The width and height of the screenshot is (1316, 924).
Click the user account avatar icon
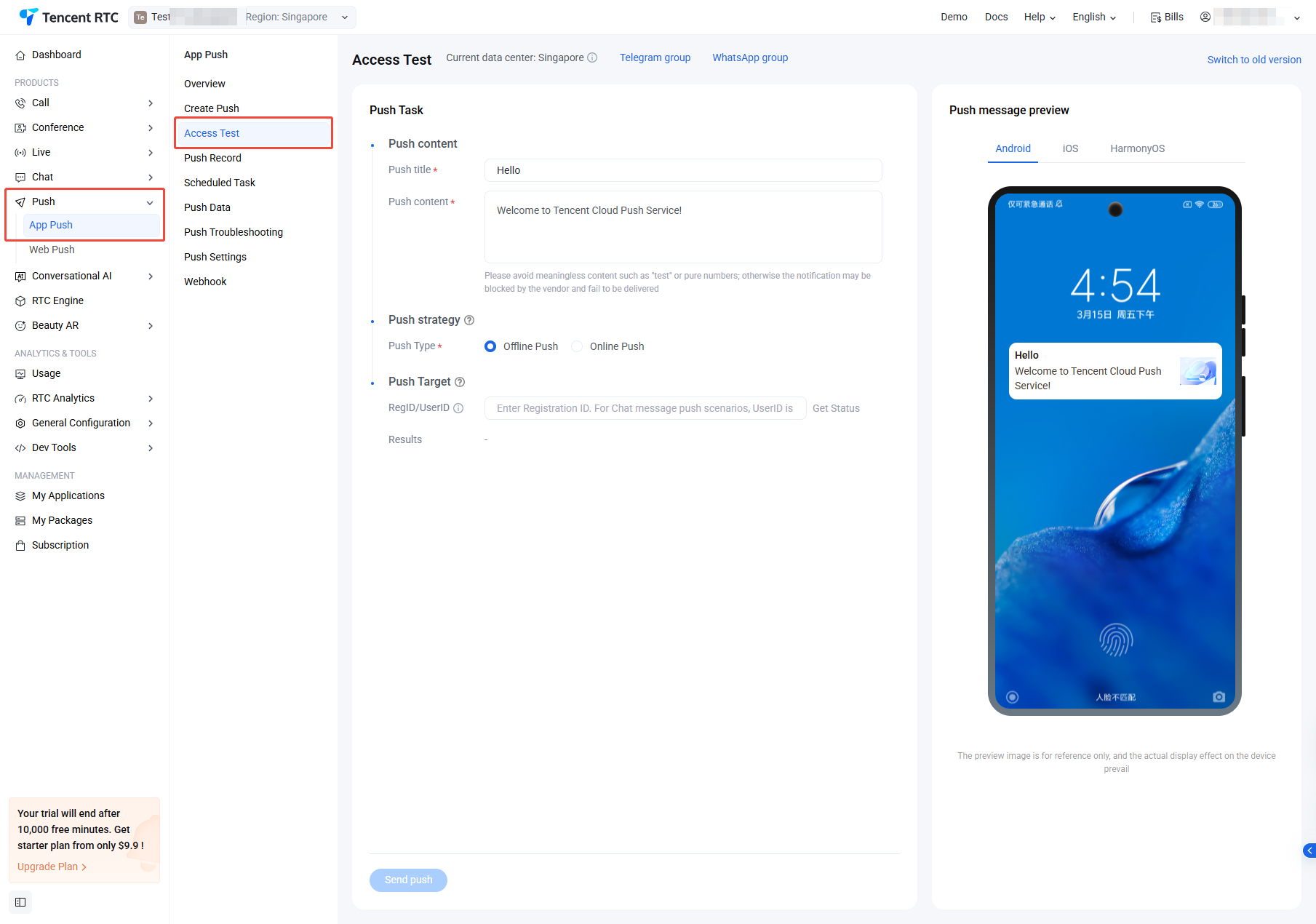1205,17
